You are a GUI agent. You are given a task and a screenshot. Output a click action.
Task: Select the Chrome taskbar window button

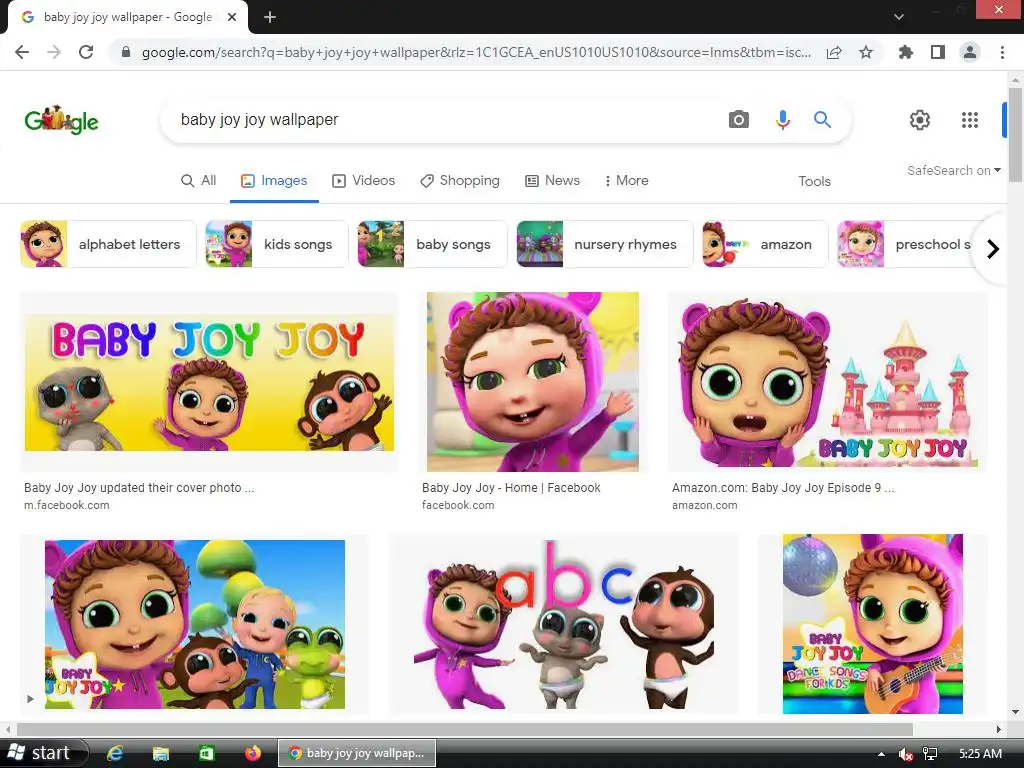(357, 753)
